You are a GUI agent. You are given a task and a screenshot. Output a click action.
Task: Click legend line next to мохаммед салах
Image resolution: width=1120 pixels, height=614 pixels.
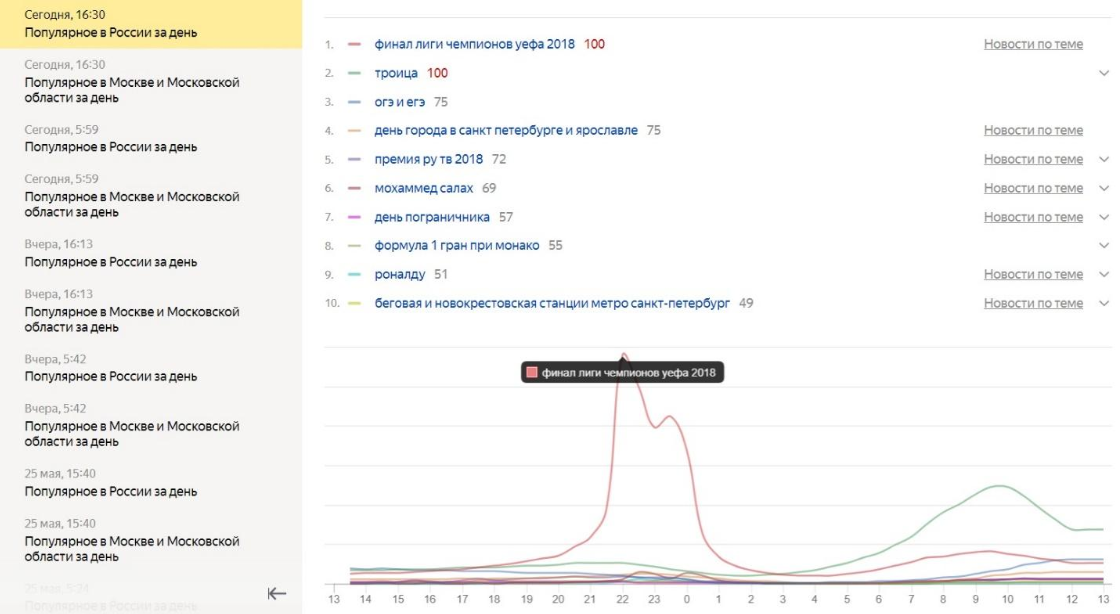(x=354, y=188)
